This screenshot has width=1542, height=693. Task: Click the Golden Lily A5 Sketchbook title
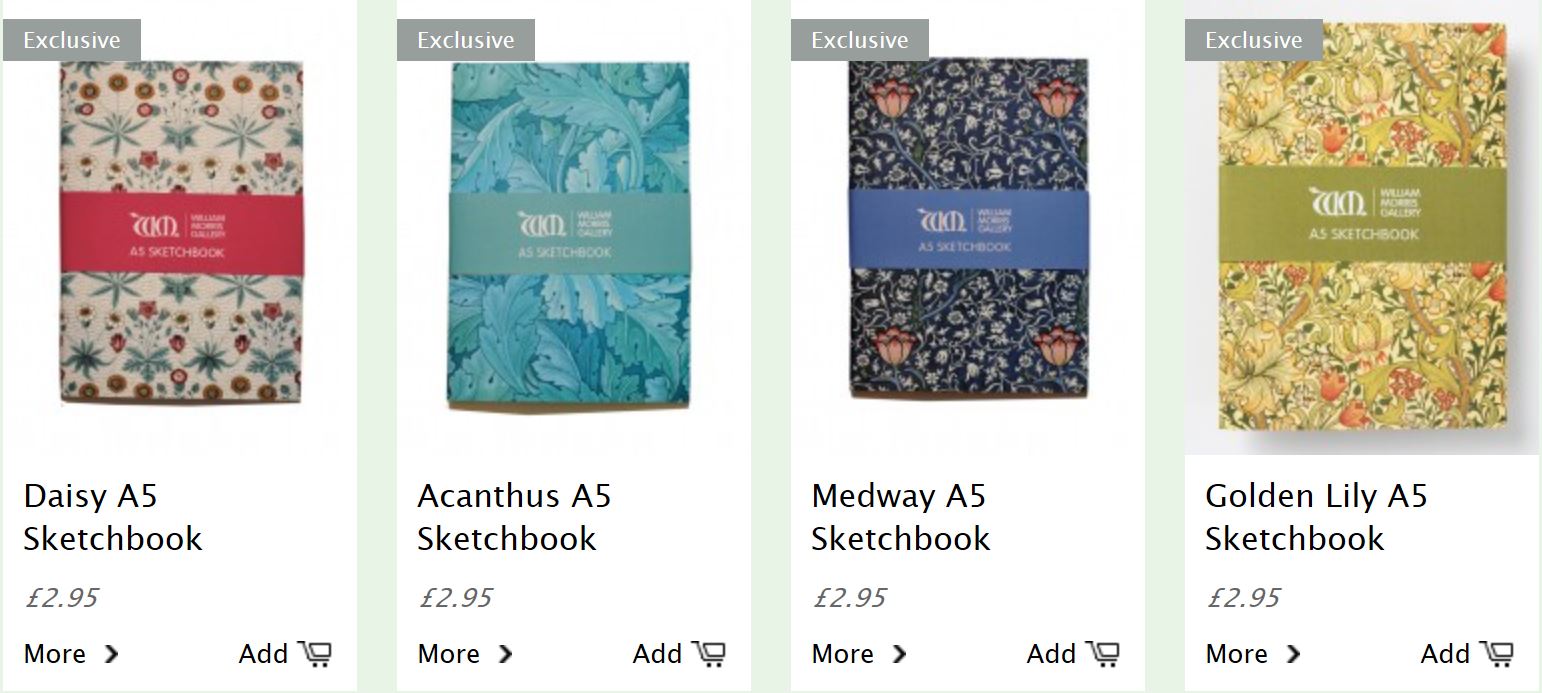[x=1316, y=517]
